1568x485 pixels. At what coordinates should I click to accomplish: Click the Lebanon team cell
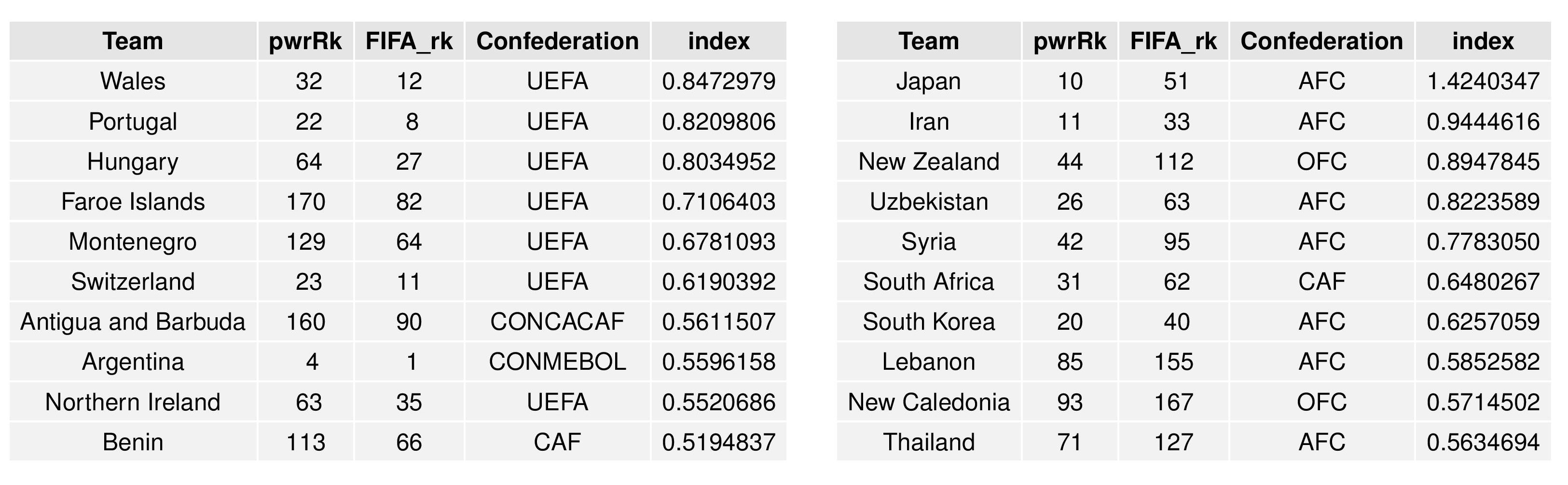pos(928,362)
